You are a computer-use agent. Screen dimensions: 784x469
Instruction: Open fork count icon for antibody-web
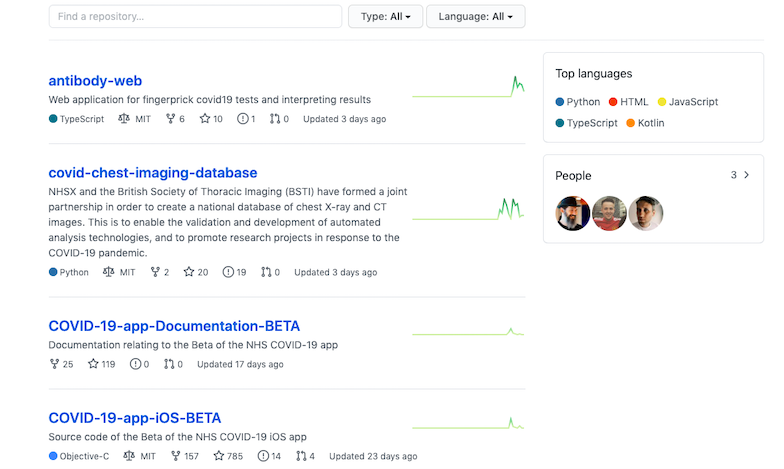(170, 119)
